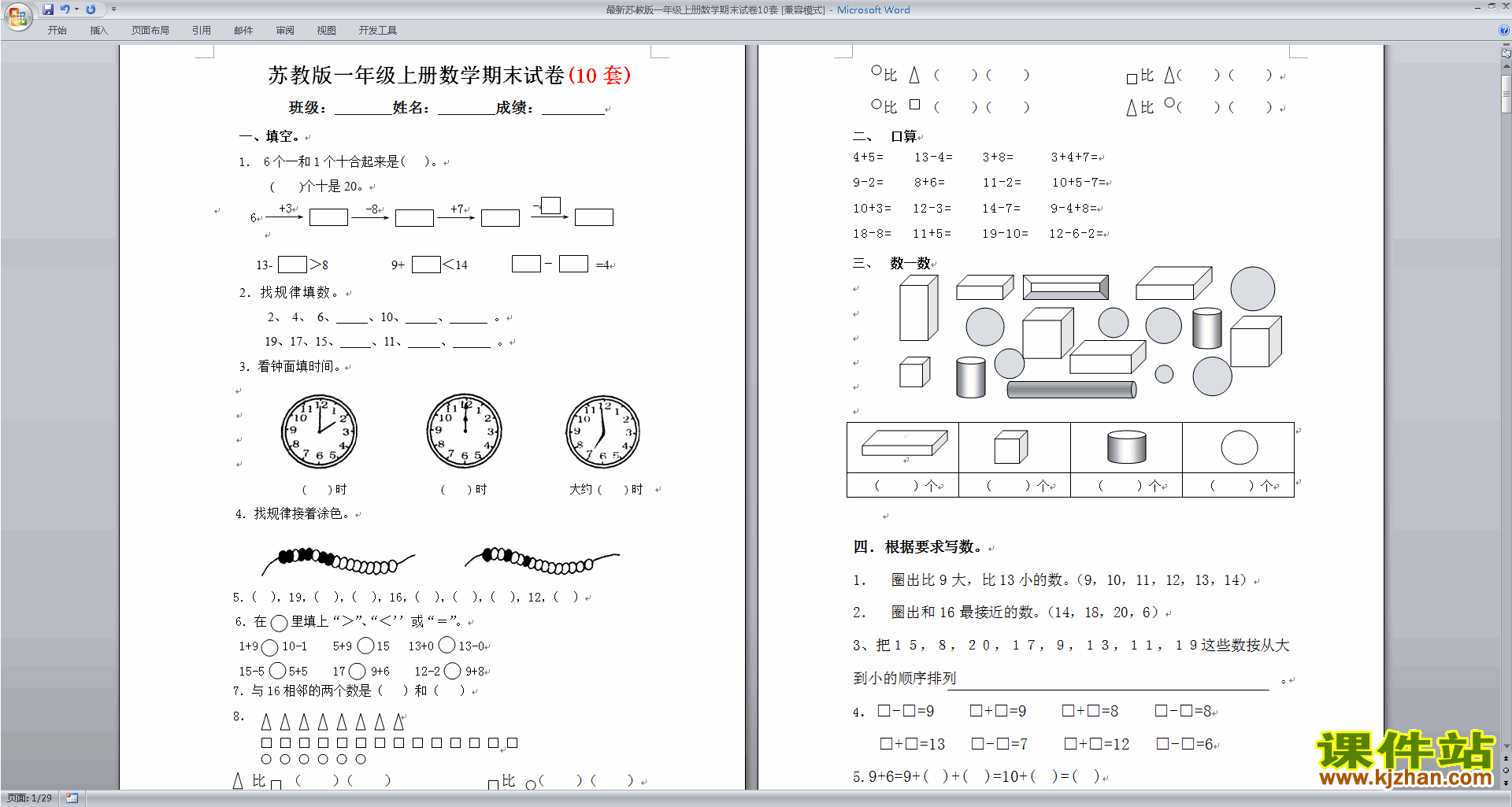The image size is (1512, 807).
Task: Expand the undo history dropdown arrow
Action: 76,9
